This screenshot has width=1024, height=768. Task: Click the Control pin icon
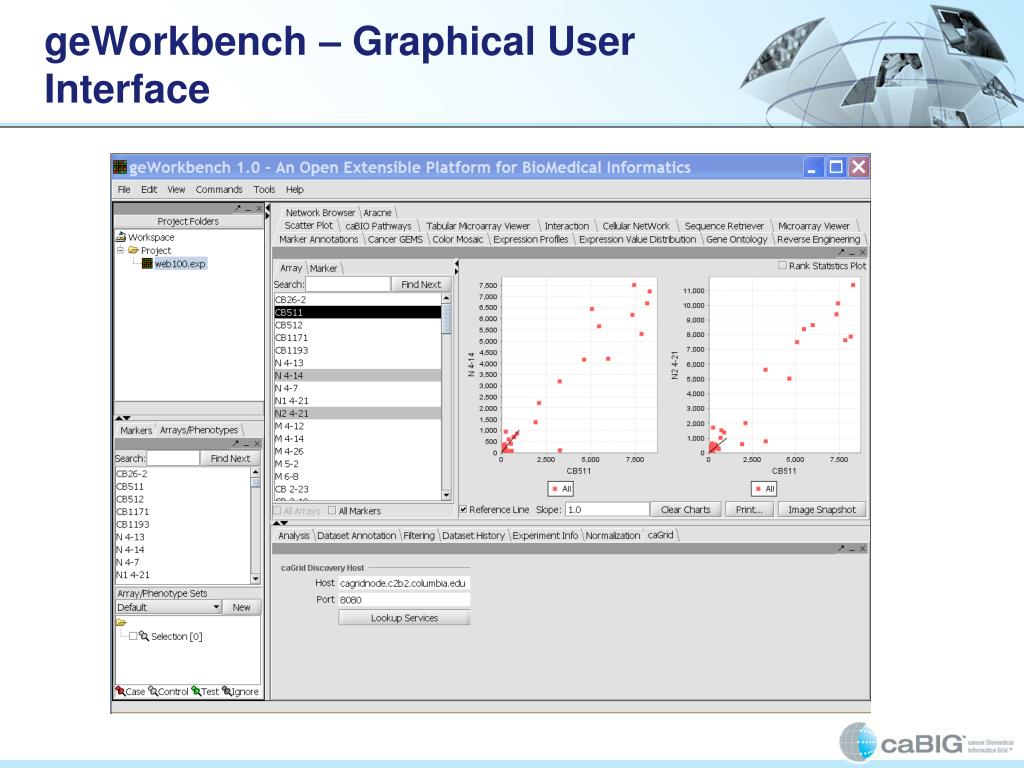(x=152, y=691)
